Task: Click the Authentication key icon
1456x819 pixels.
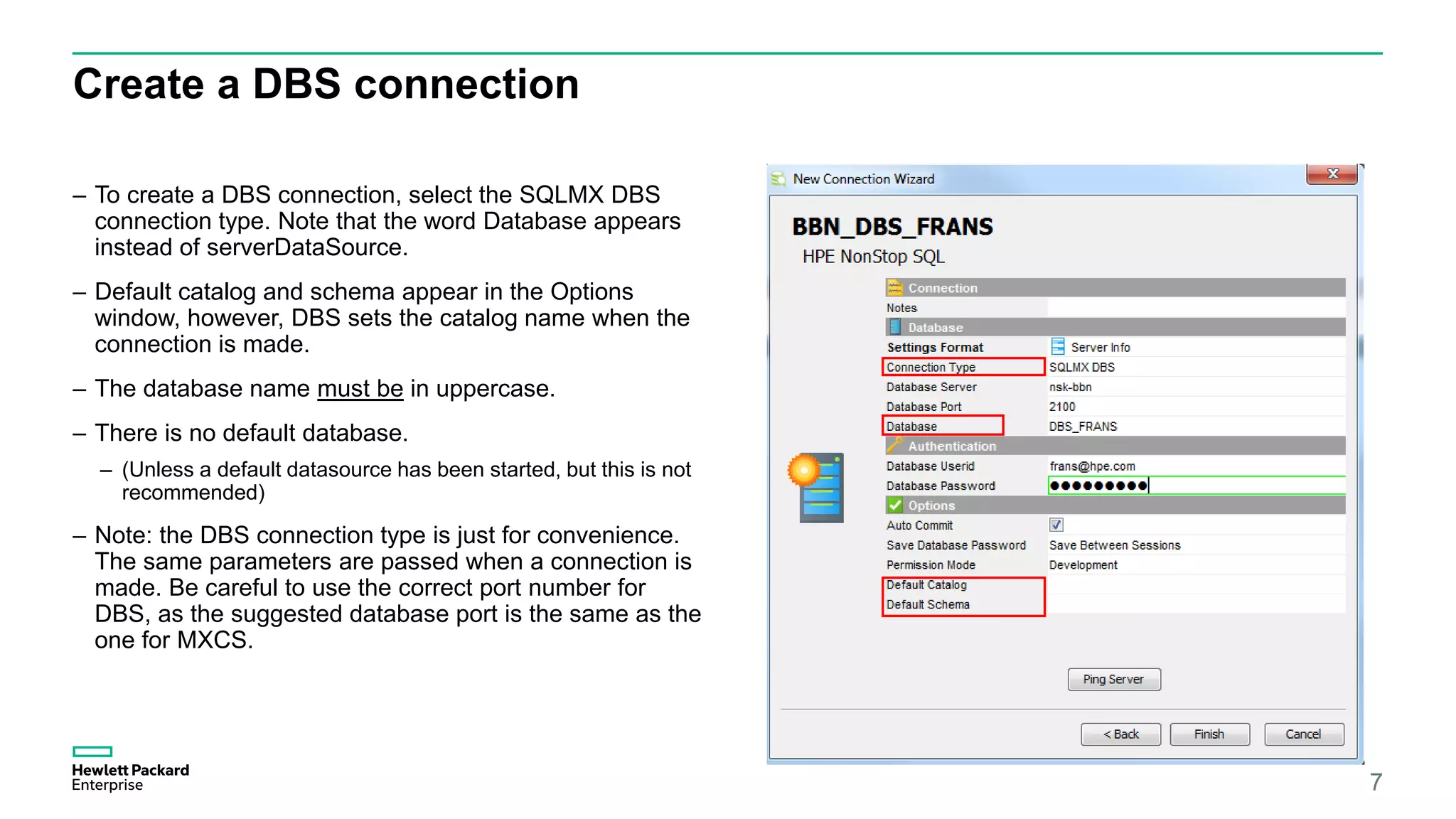Action: coord(894,446)
